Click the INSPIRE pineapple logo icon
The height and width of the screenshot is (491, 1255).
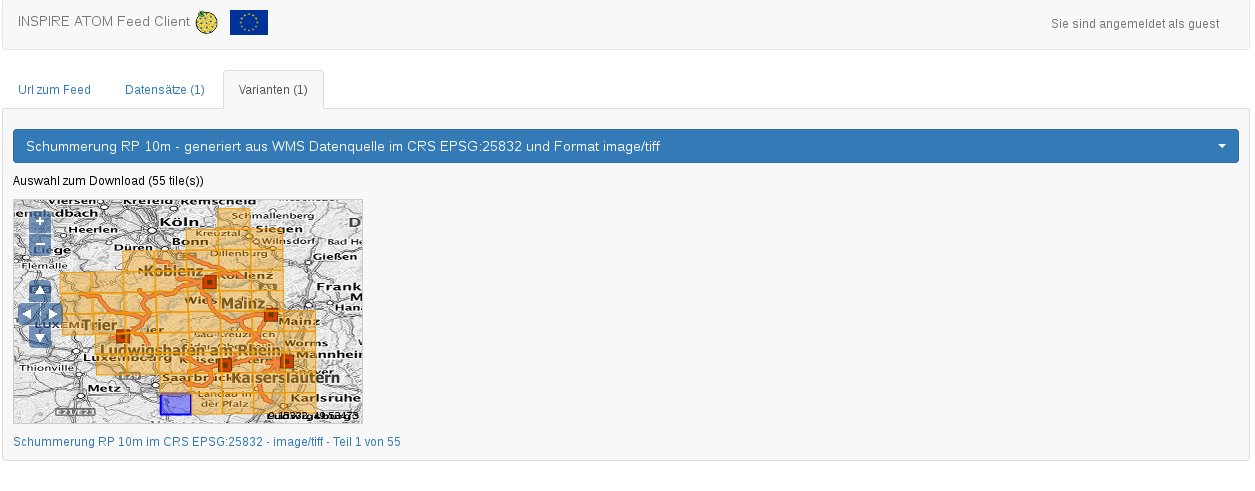click(207, 22)
